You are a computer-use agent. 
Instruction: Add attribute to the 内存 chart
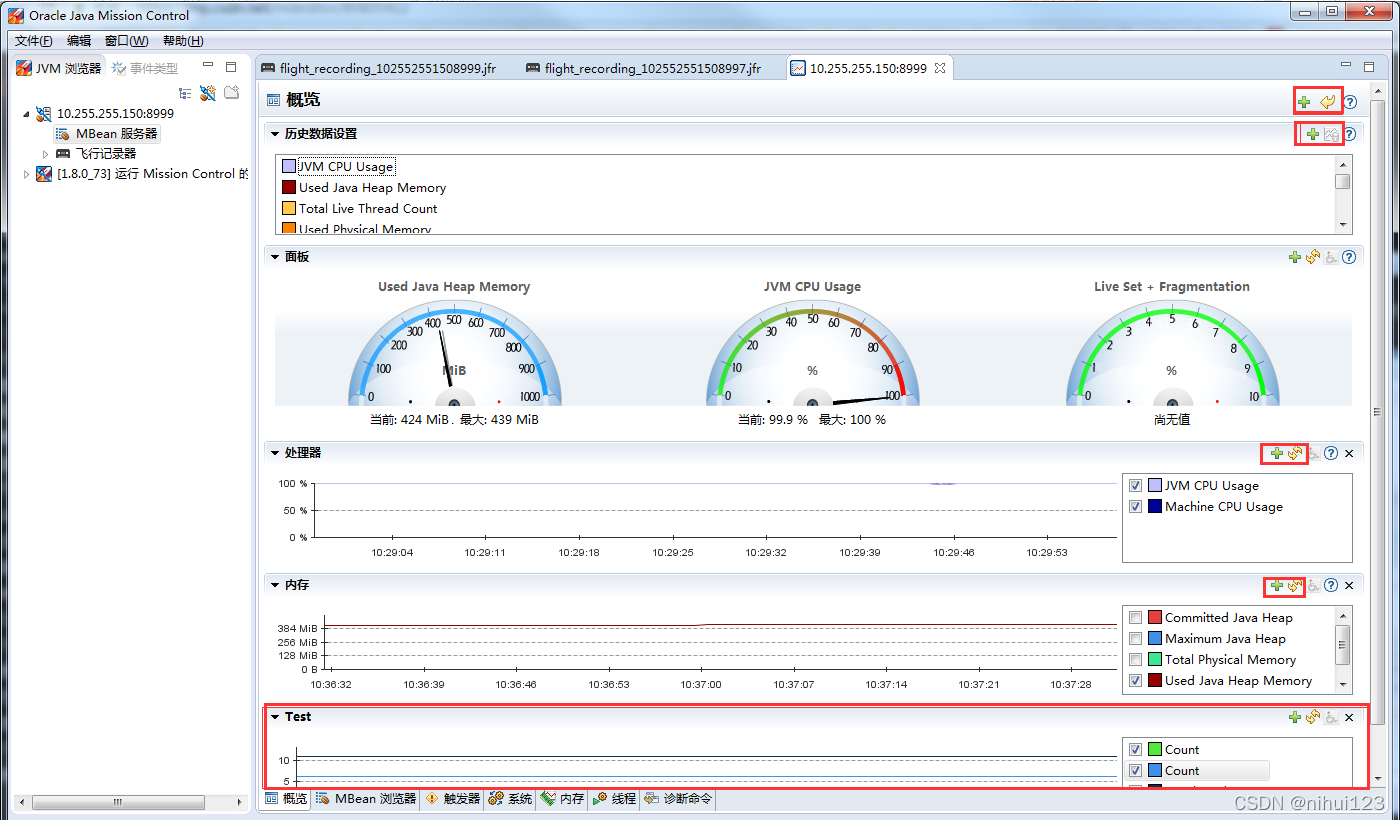1277,586
